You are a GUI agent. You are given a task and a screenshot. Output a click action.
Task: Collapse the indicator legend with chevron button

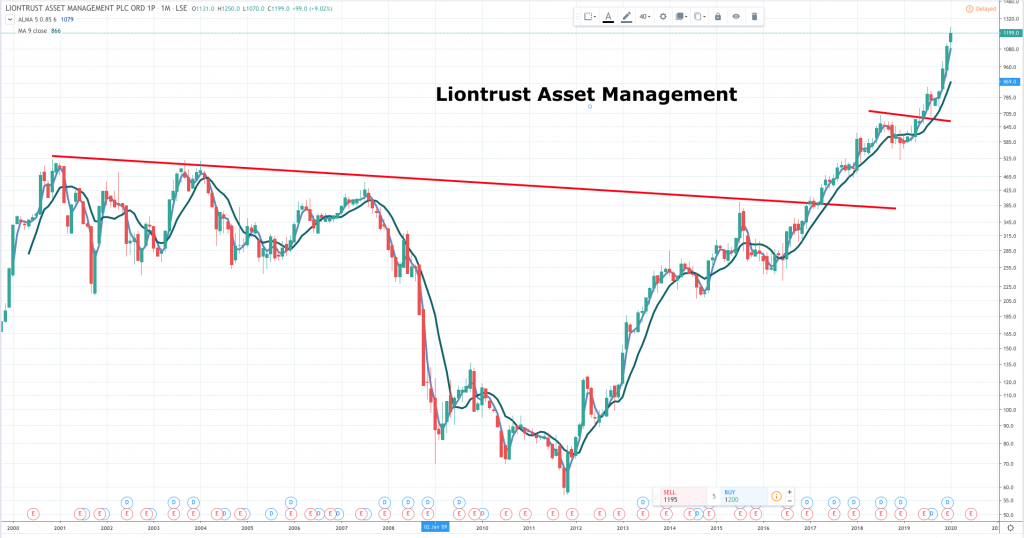10,20
